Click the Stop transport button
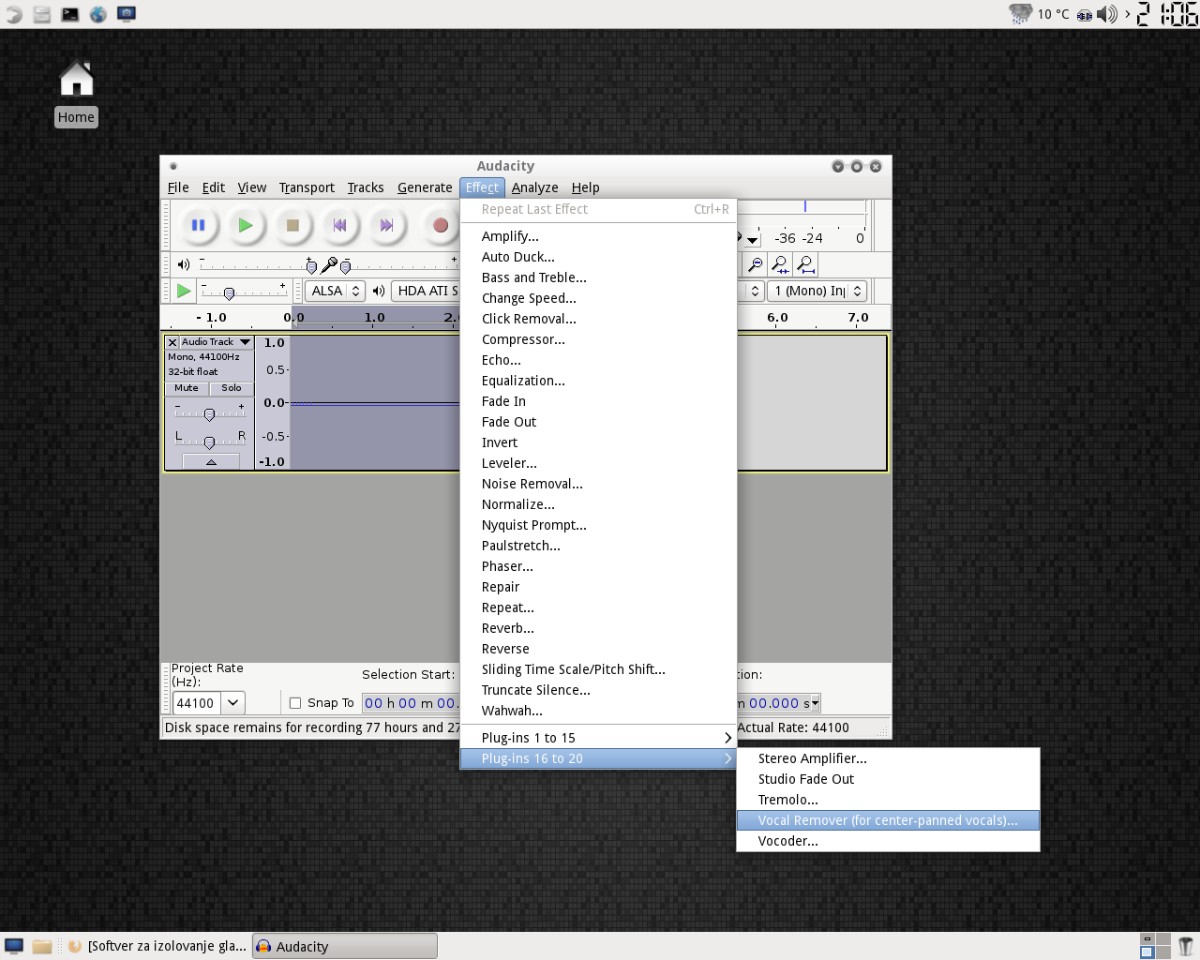This screenshot has height=960, width=1200. pos(292,225)
